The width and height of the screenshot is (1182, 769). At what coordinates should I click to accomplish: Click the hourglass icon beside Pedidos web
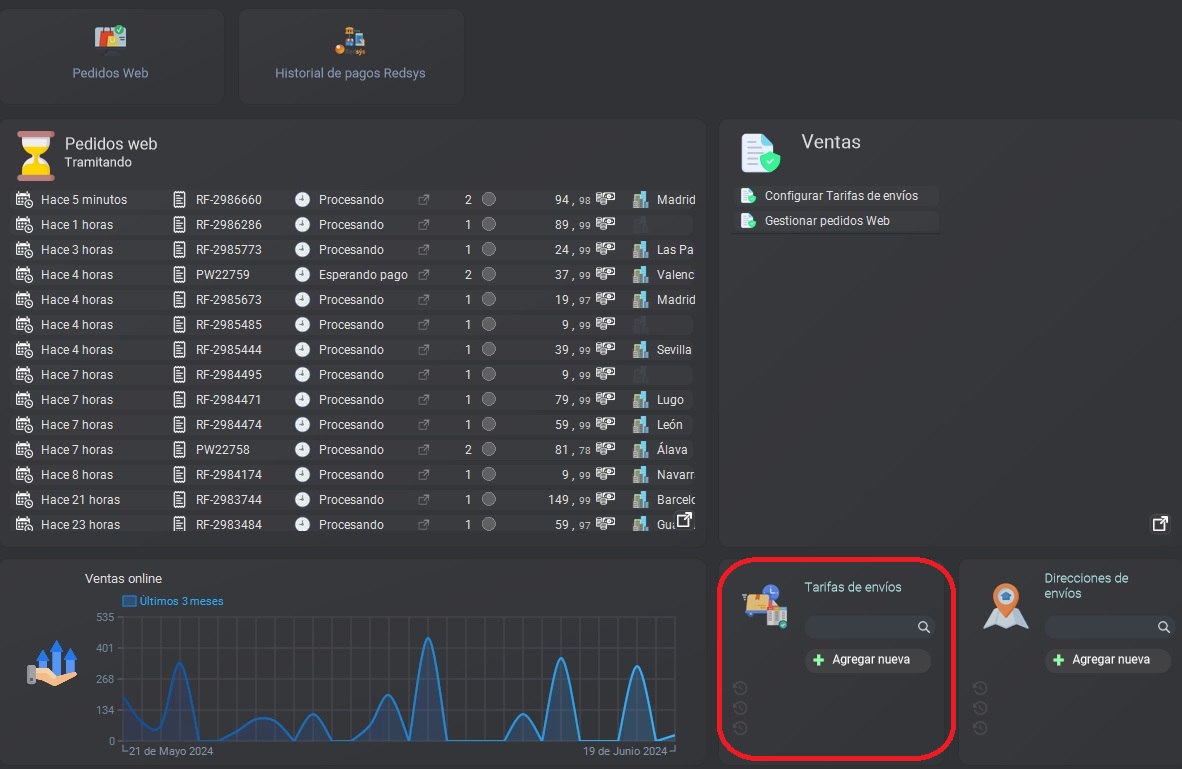[x=36, y=156]
